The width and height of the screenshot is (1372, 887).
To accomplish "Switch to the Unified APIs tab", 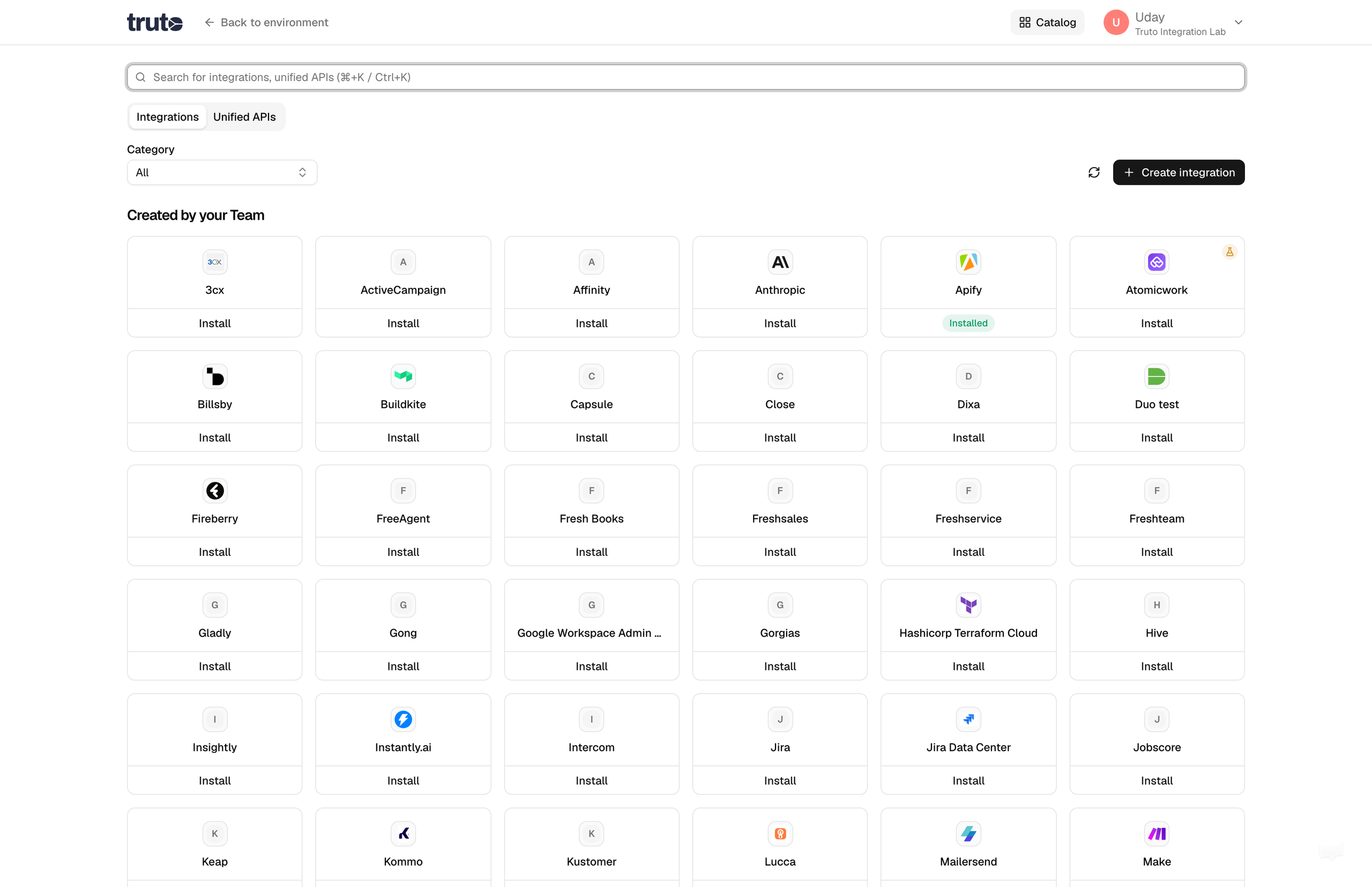I will (244, 117).
